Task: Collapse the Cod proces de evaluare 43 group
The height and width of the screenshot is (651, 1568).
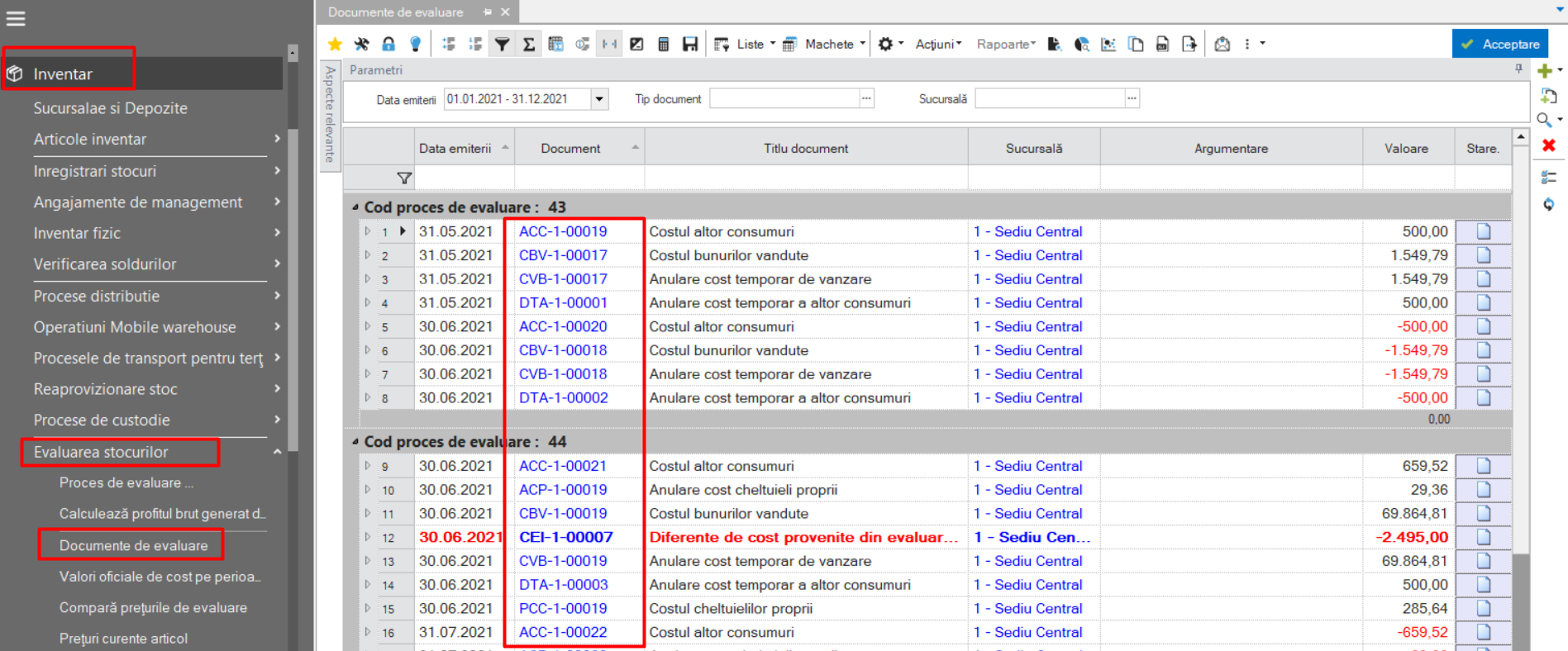Action: coord(355,207)
